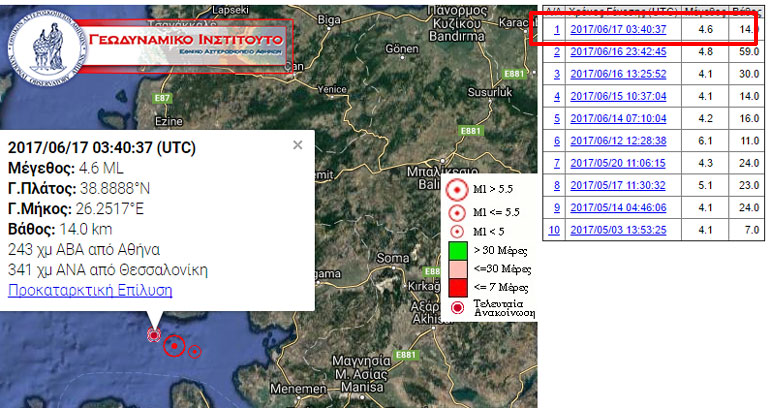Open event 2017/05/17 11:30:32 link

pos(618,186)
